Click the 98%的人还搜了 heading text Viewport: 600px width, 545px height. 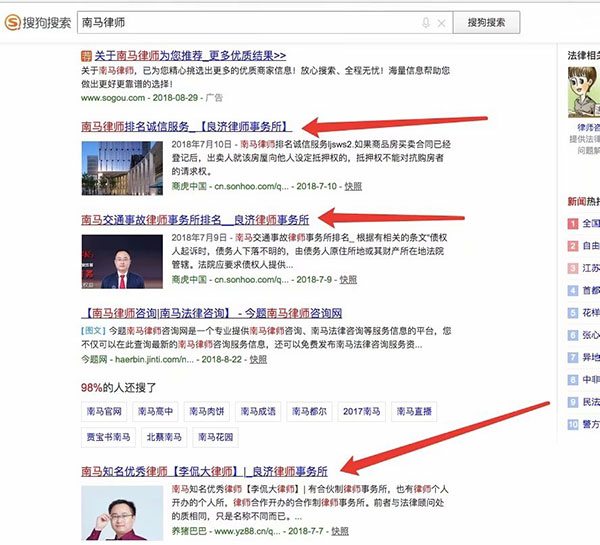[118, 388]
